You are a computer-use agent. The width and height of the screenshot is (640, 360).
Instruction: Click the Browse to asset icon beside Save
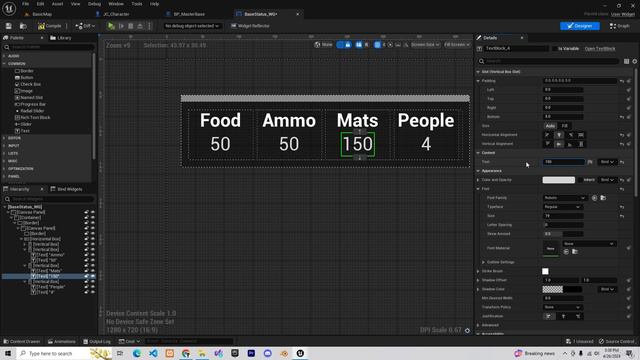(23, 26)
